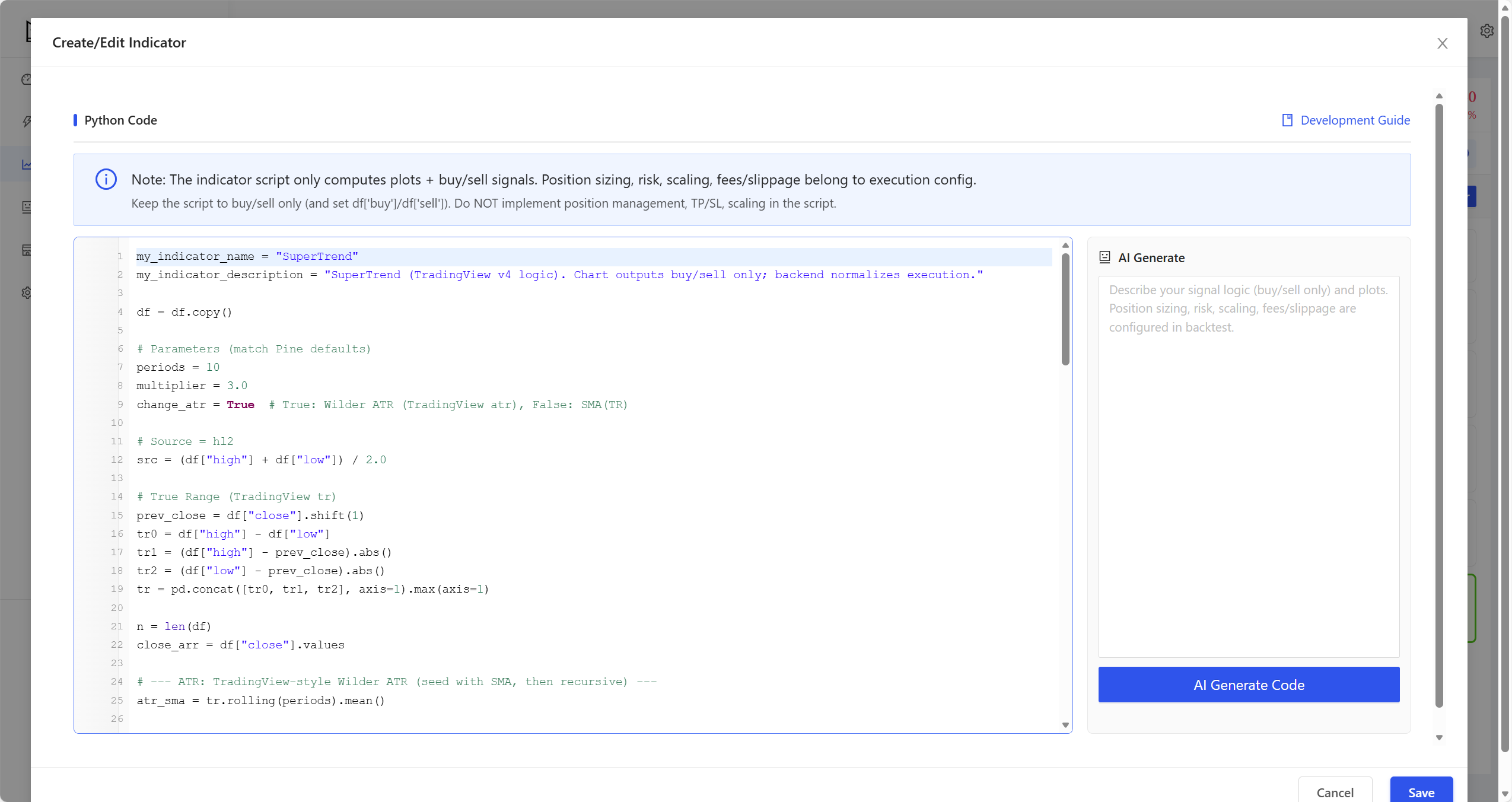The image size is (1512, 802).
Task: Click the dialog body scrollbar thumb
Action: [x=1439, y=405]
